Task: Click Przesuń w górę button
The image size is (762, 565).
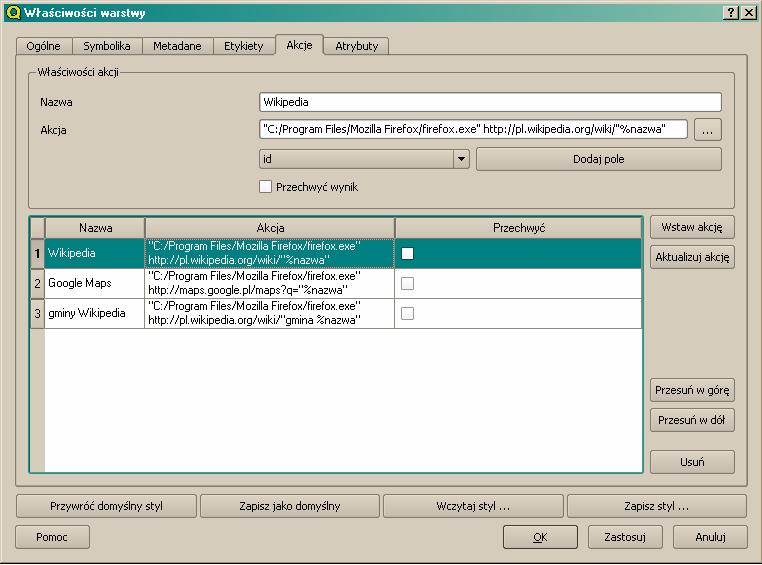Action: [692, 390]
